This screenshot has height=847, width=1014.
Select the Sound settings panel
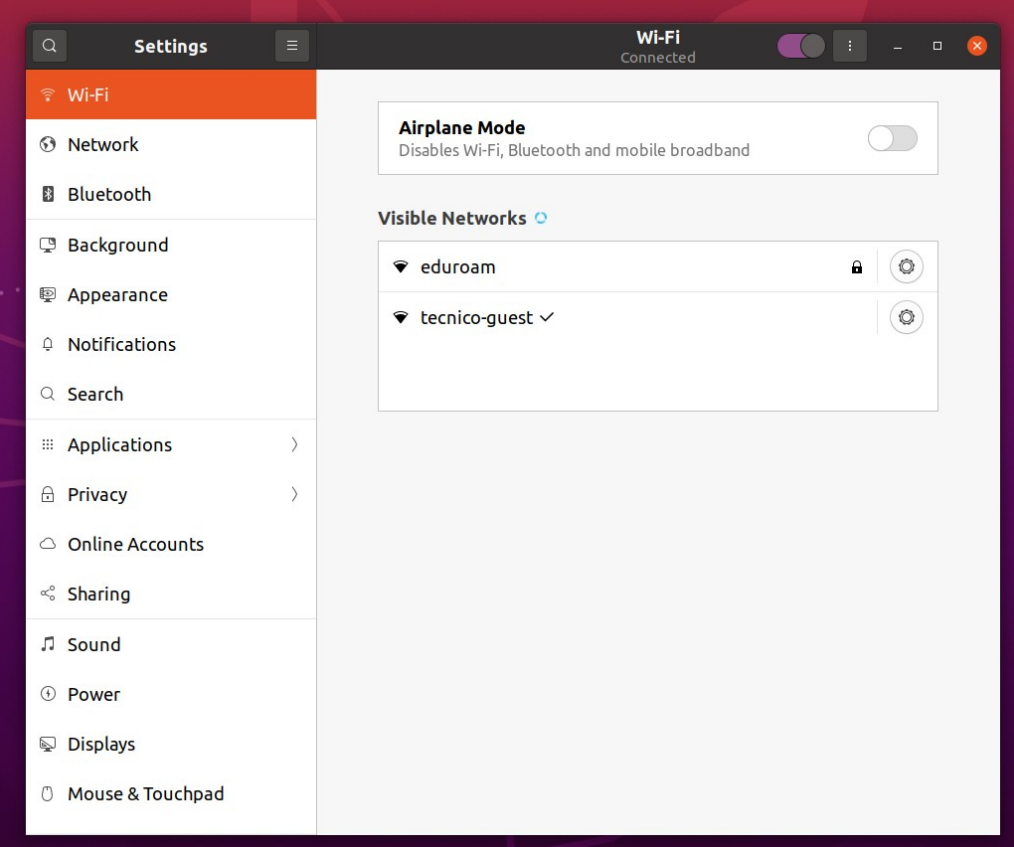click(x=171, y=644)
